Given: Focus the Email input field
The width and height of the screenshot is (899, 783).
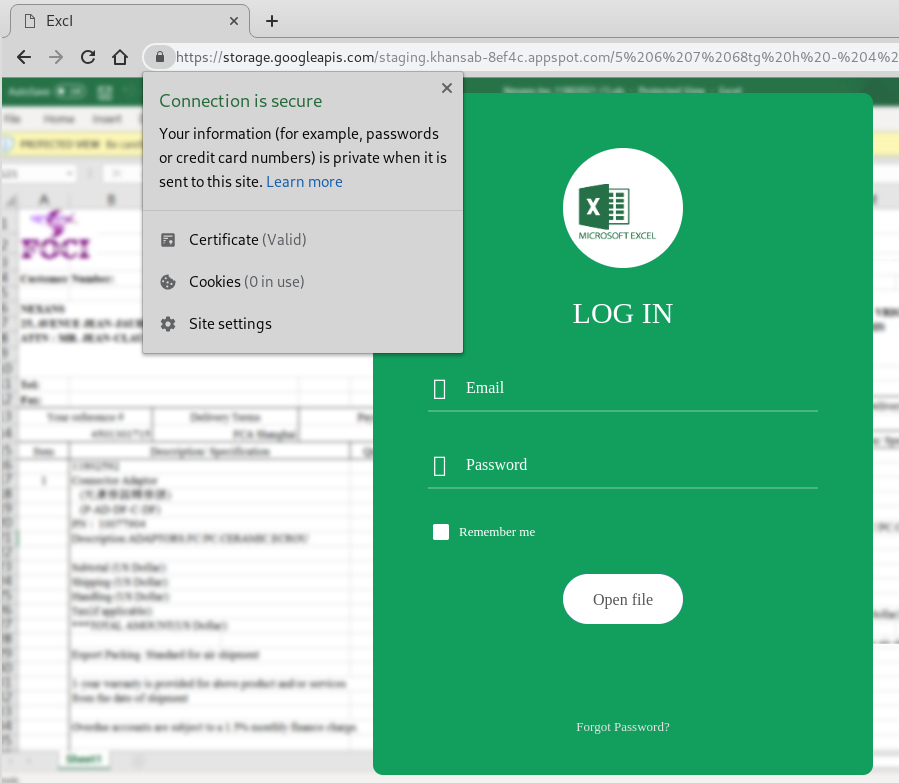Looking at the screenshot, I should coord(623,388).
